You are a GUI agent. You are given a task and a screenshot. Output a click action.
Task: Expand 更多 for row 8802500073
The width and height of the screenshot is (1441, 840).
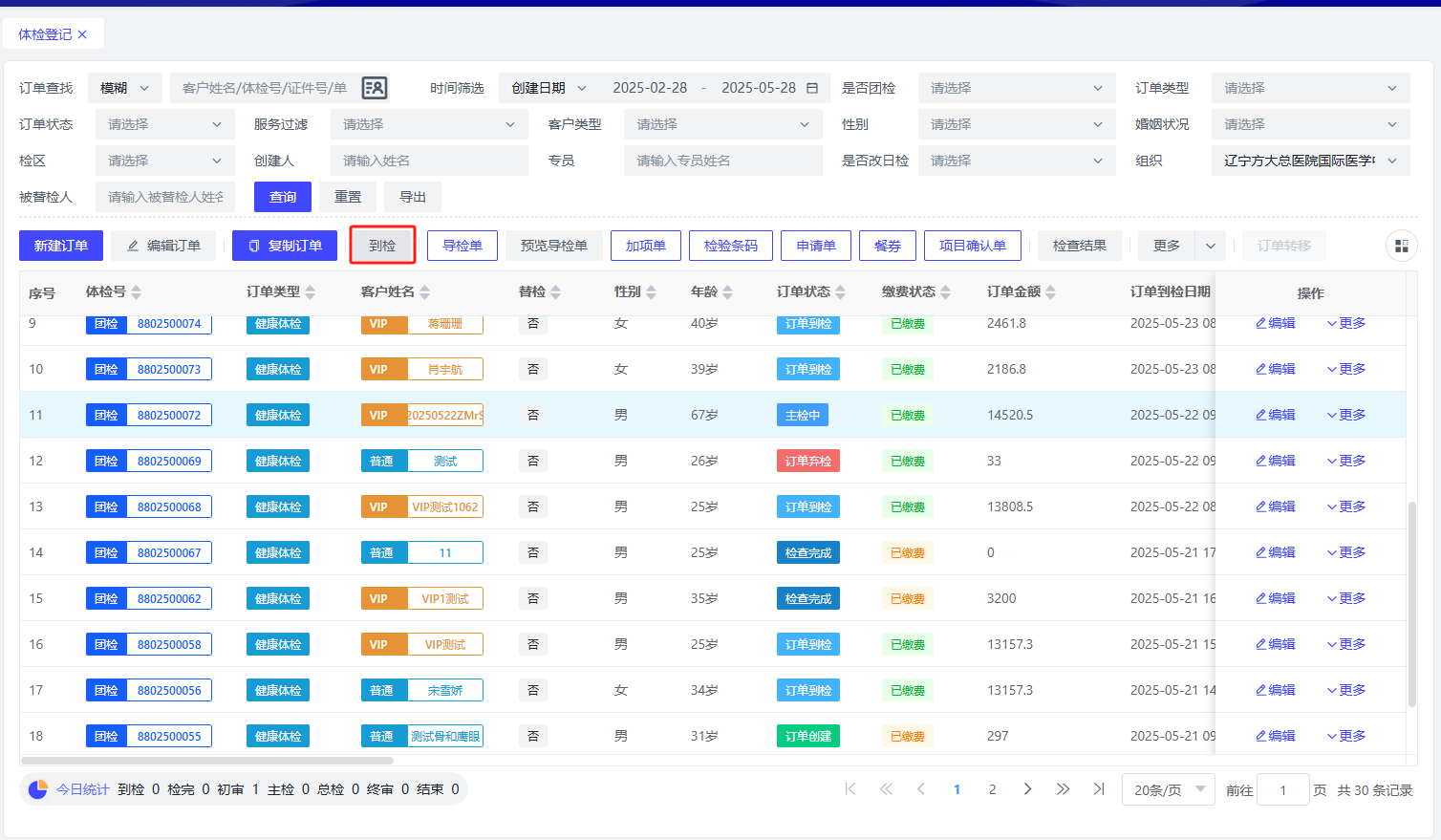1345,369
